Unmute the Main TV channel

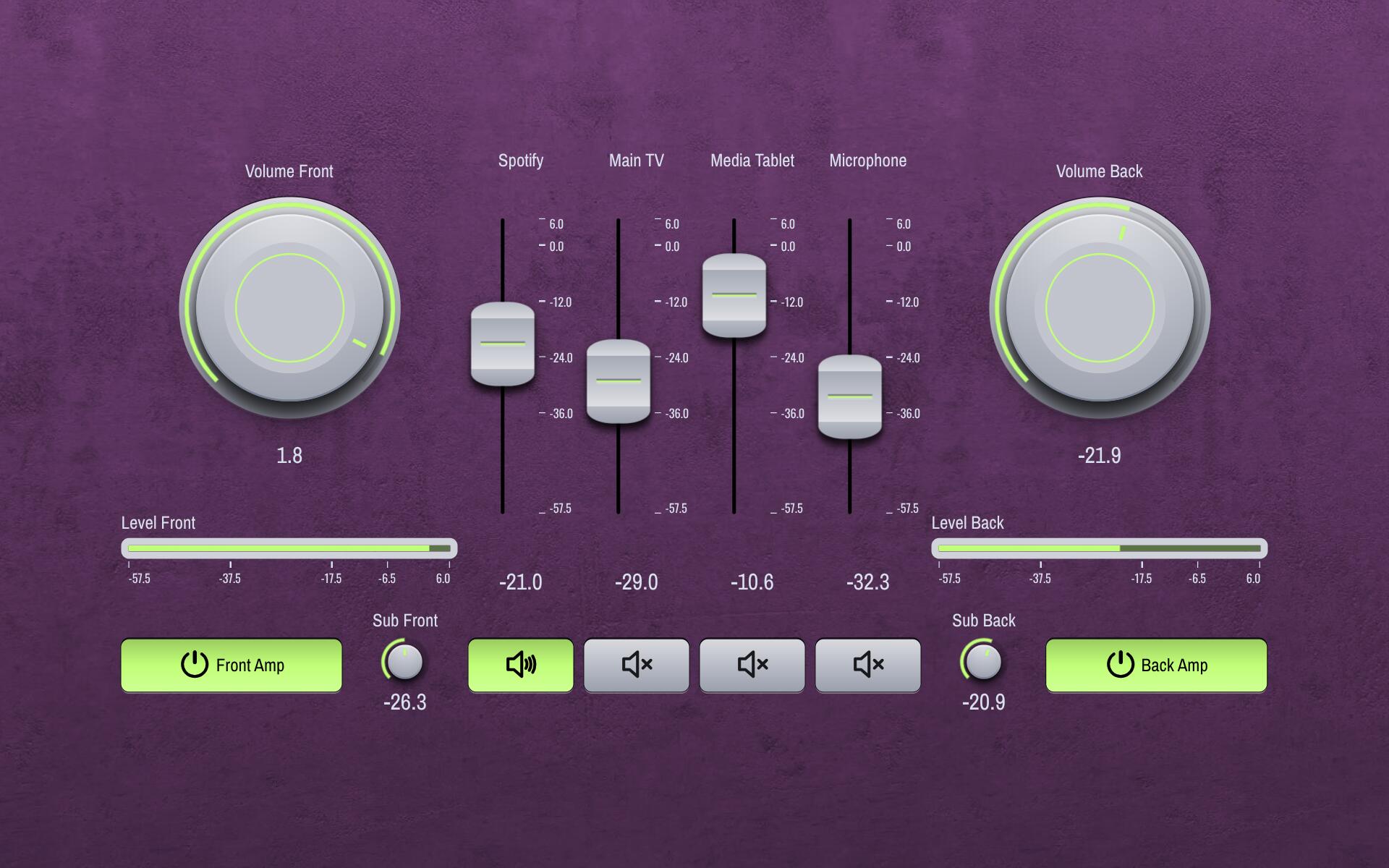tap(636, 665)
